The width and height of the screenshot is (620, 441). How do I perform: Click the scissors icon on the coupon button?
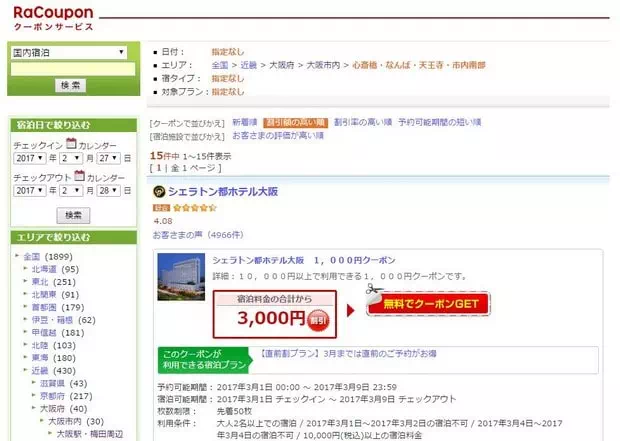374,290
